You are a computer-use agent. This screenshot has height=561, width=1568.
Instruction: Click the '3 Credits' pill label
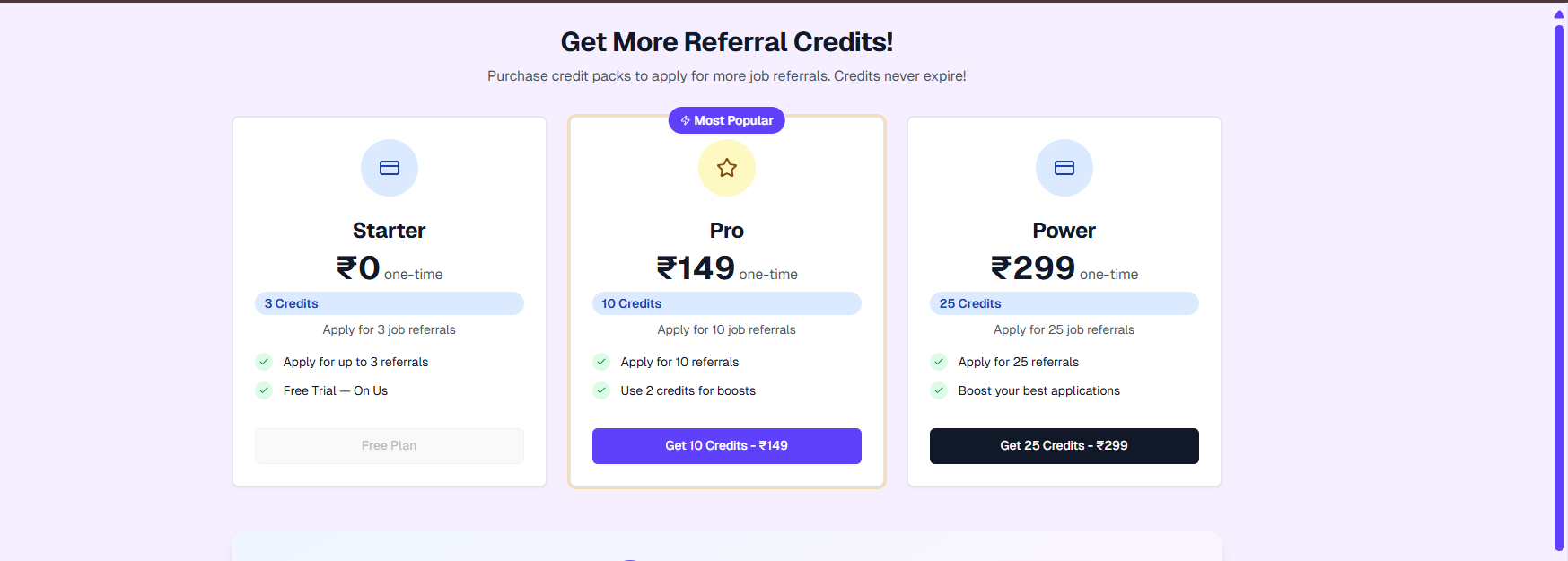(x=292, y=303)
